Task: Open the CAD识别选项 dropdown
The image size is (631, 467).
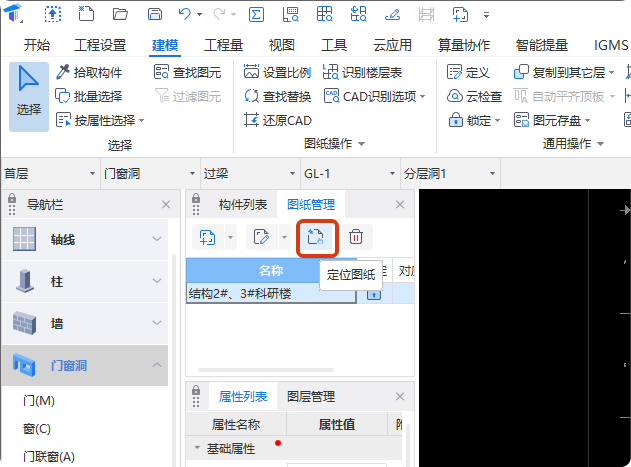Action: point(423,97)
